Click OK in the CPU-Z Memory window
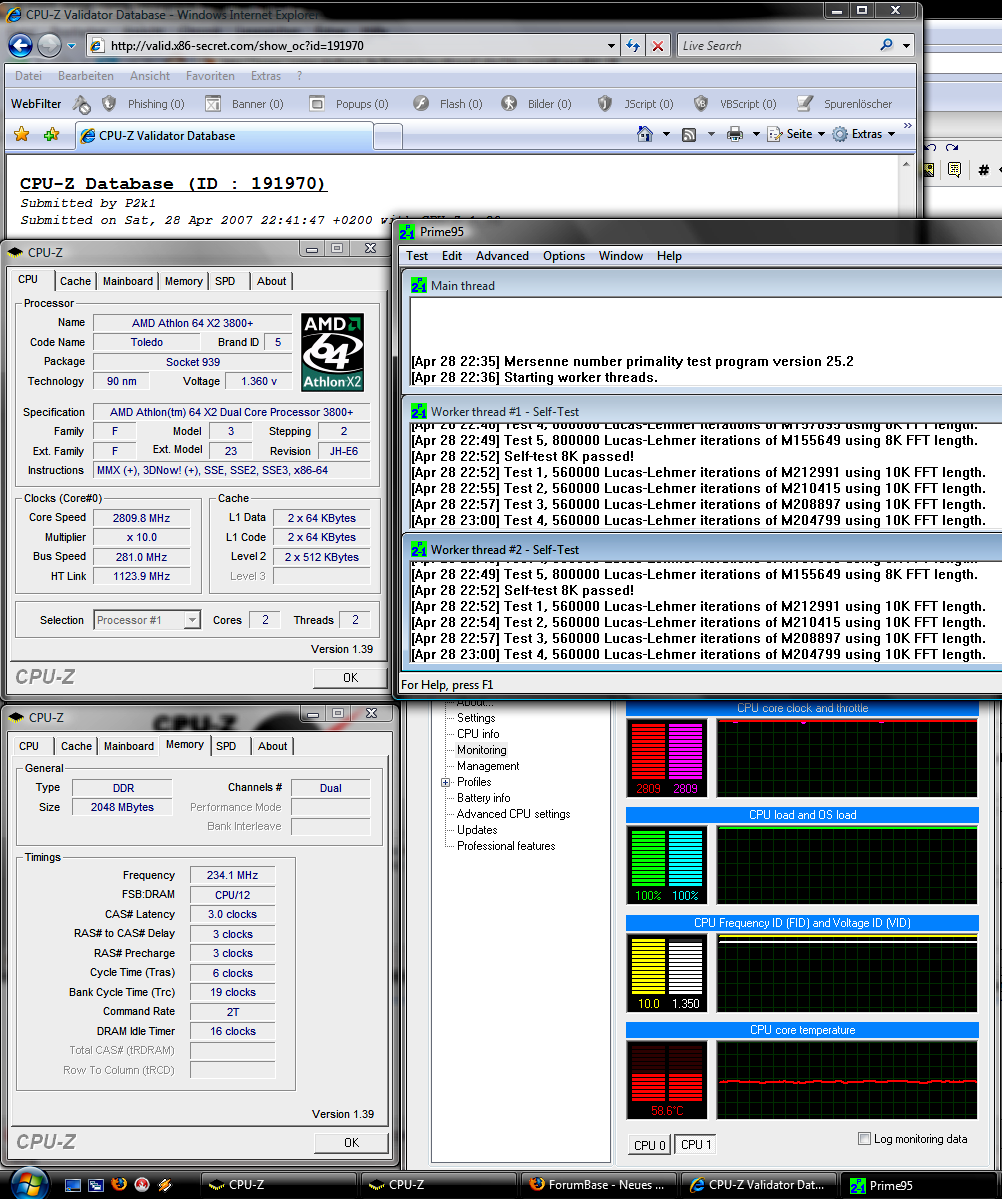This screenshot has height=1199, width=1002. (x=351, y=1142)
